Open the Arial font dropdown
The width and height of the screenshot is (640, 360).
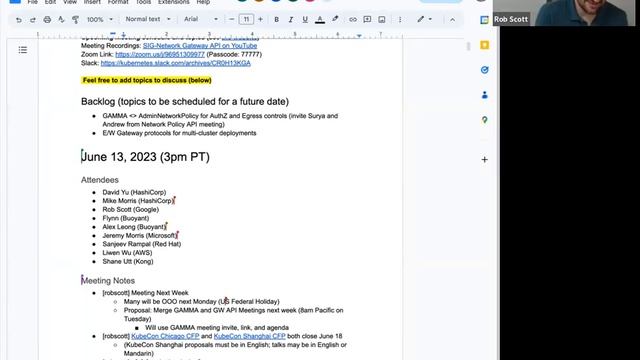pos(201,19)
